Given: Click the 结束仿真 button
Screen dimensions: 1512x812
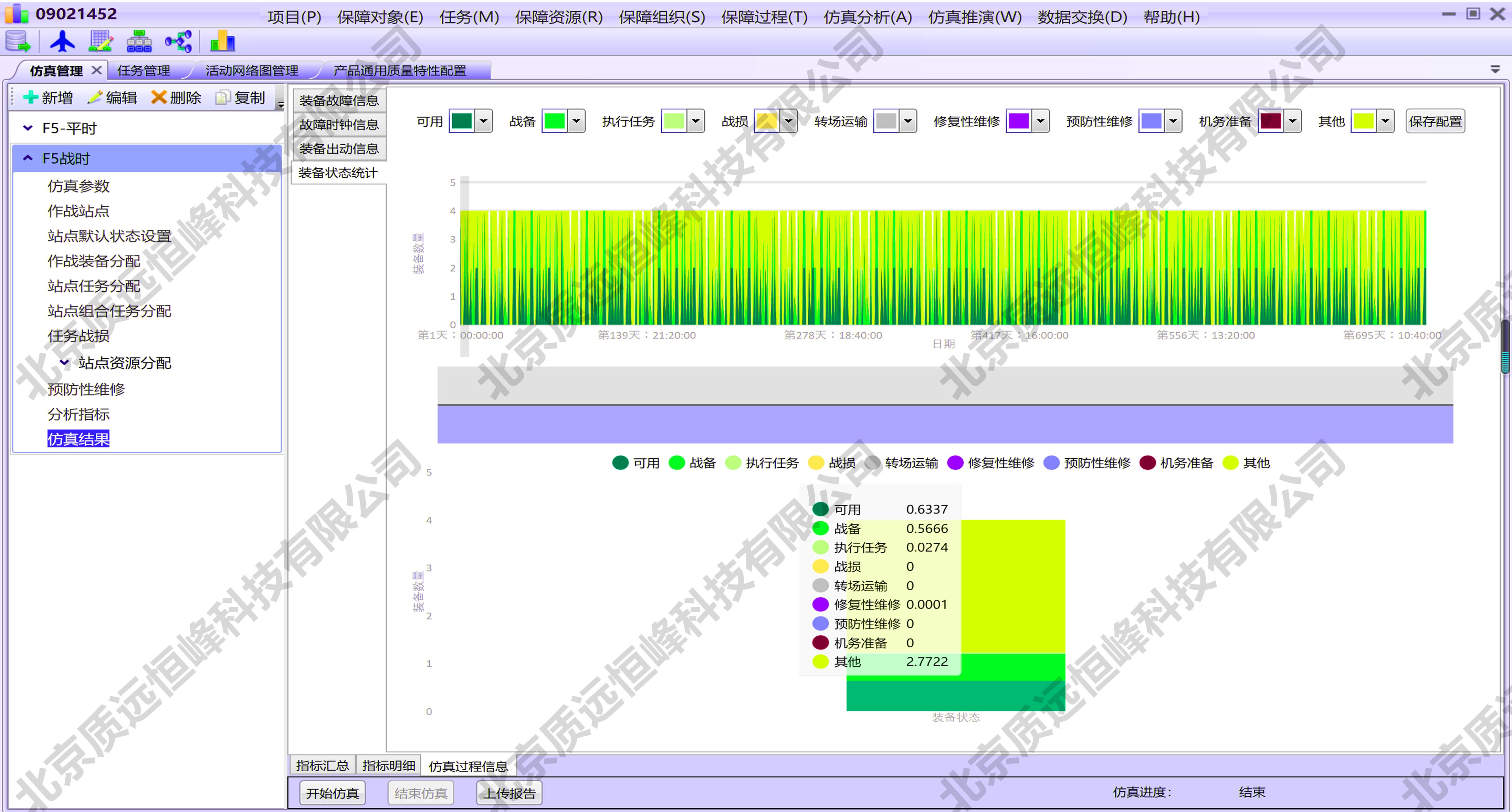Looking at the screenshot, I should (421, 793).
